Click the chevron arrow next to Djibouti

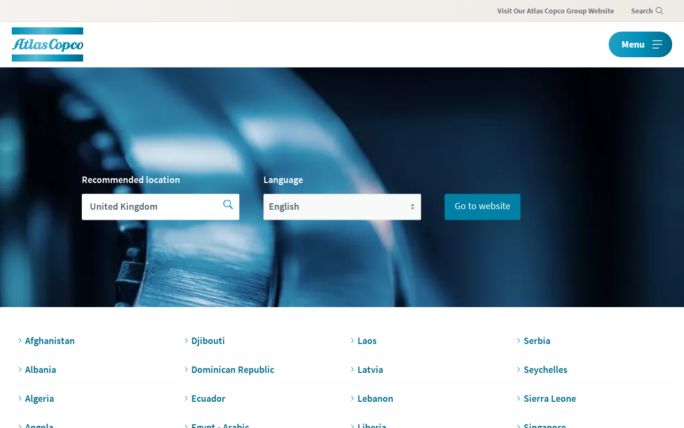186,341
